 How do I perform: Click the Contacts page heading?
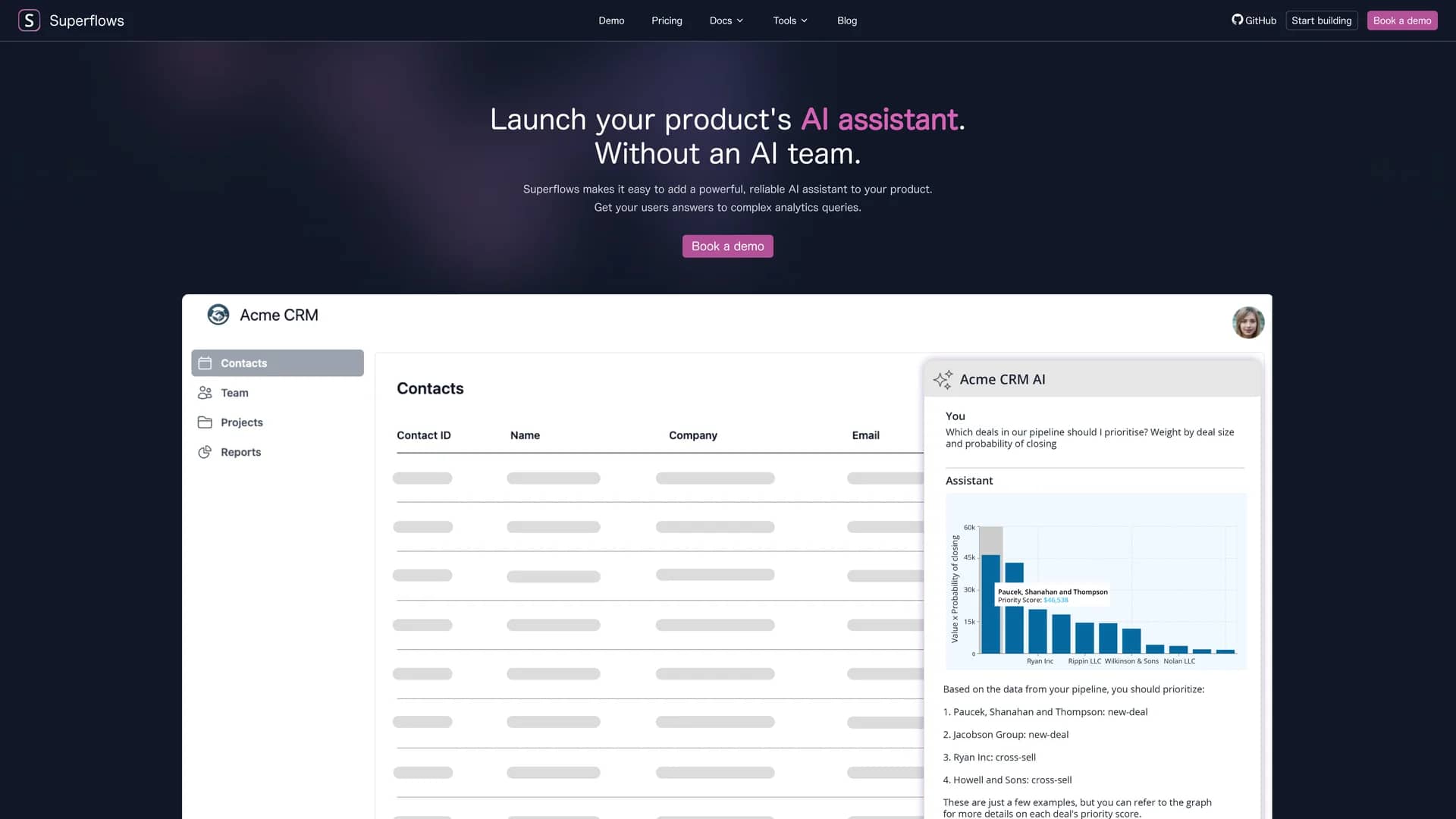[430, 388]
